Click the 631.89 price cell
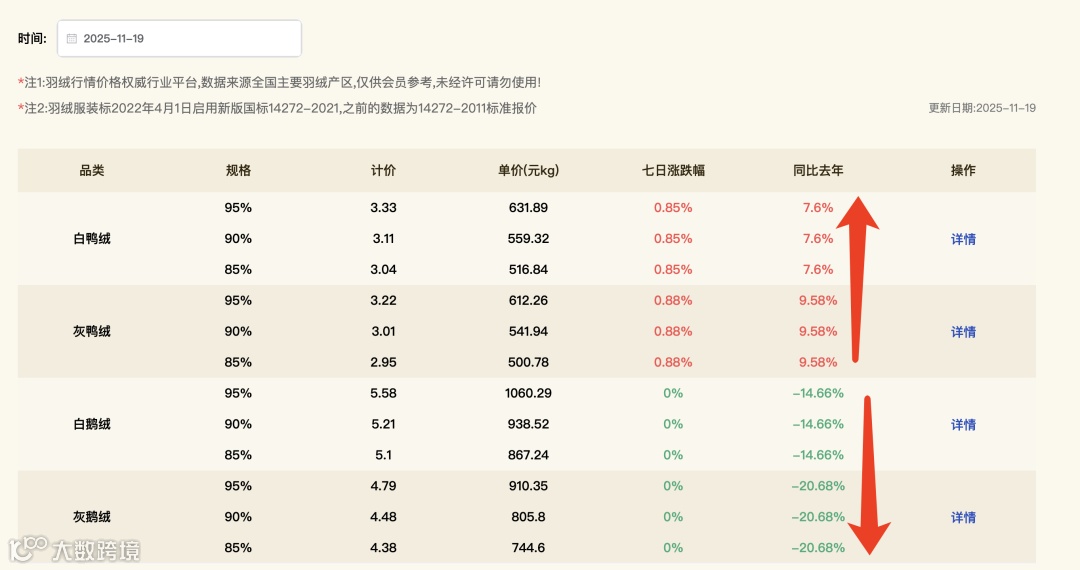Screen dimensions: 1080x570 pos(528,208)
